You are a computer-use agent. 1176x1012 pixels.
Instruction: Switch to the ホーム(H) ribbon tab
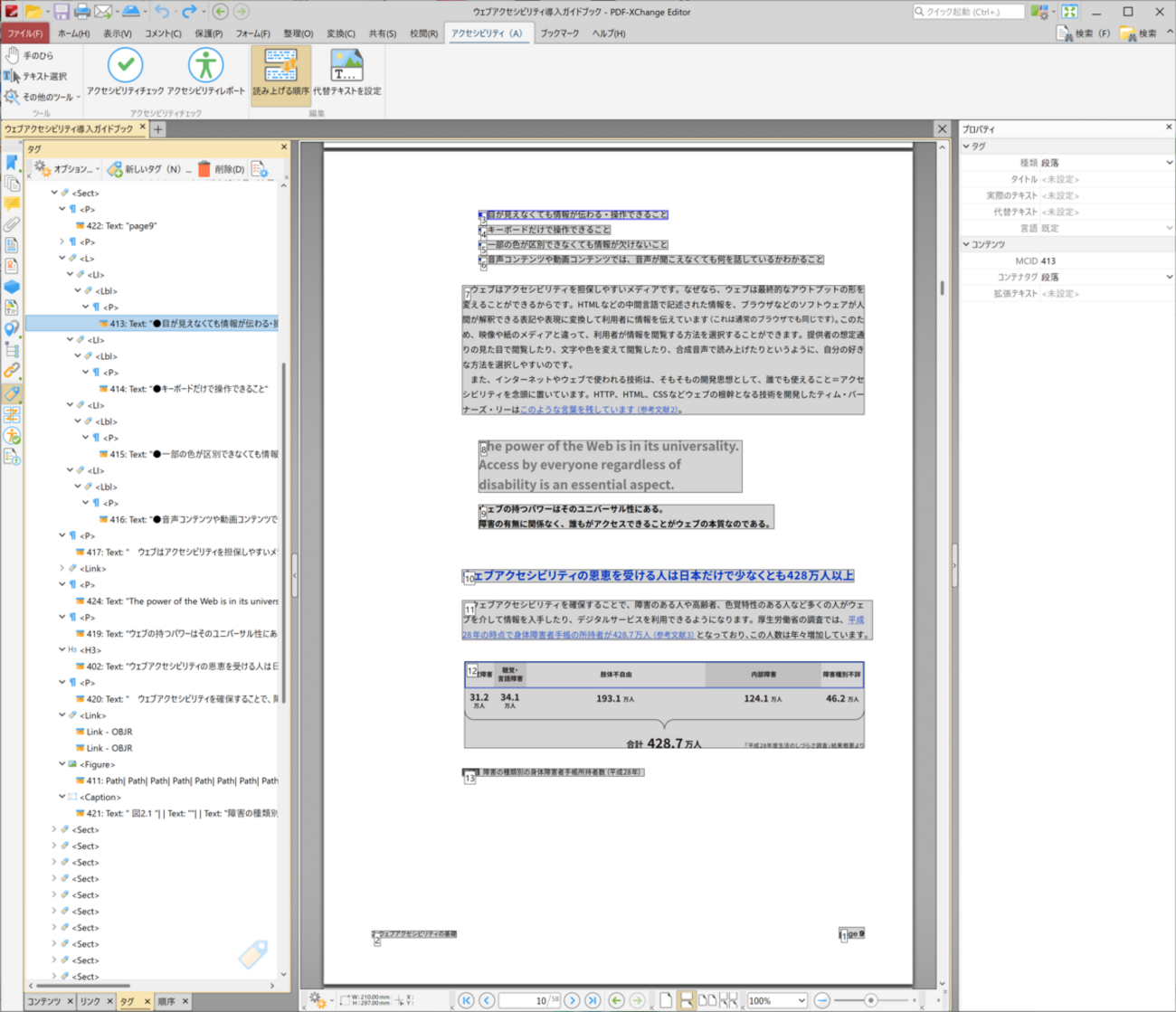coord(73,33)
